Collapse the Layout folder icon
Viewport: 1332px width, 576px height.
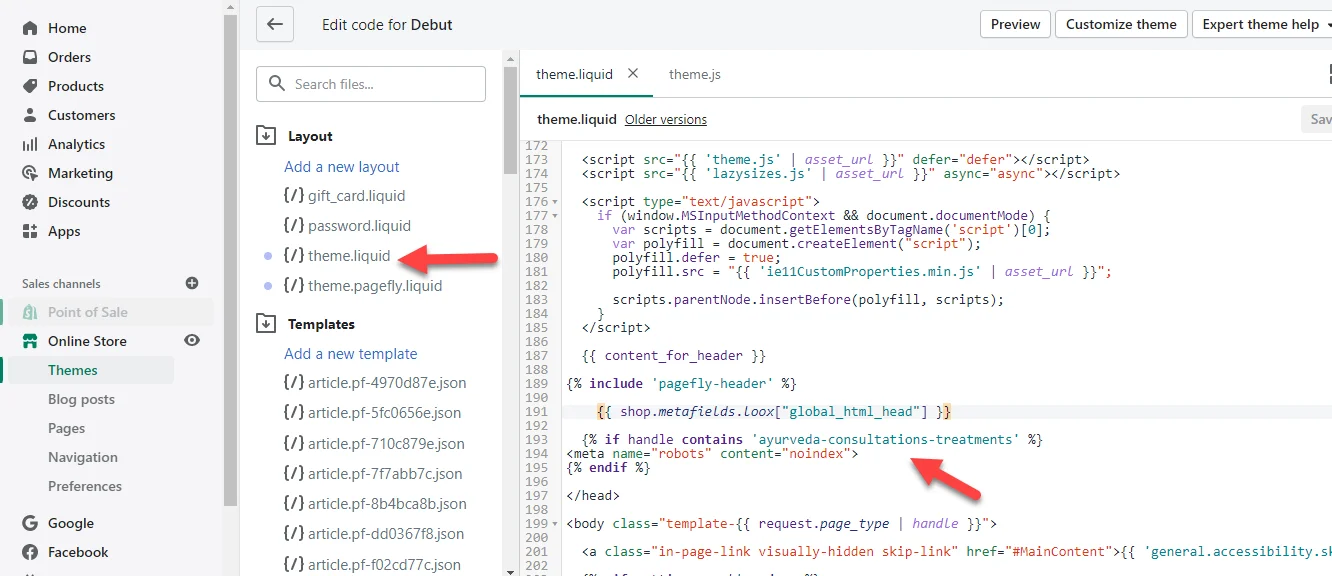pos(266,135)
